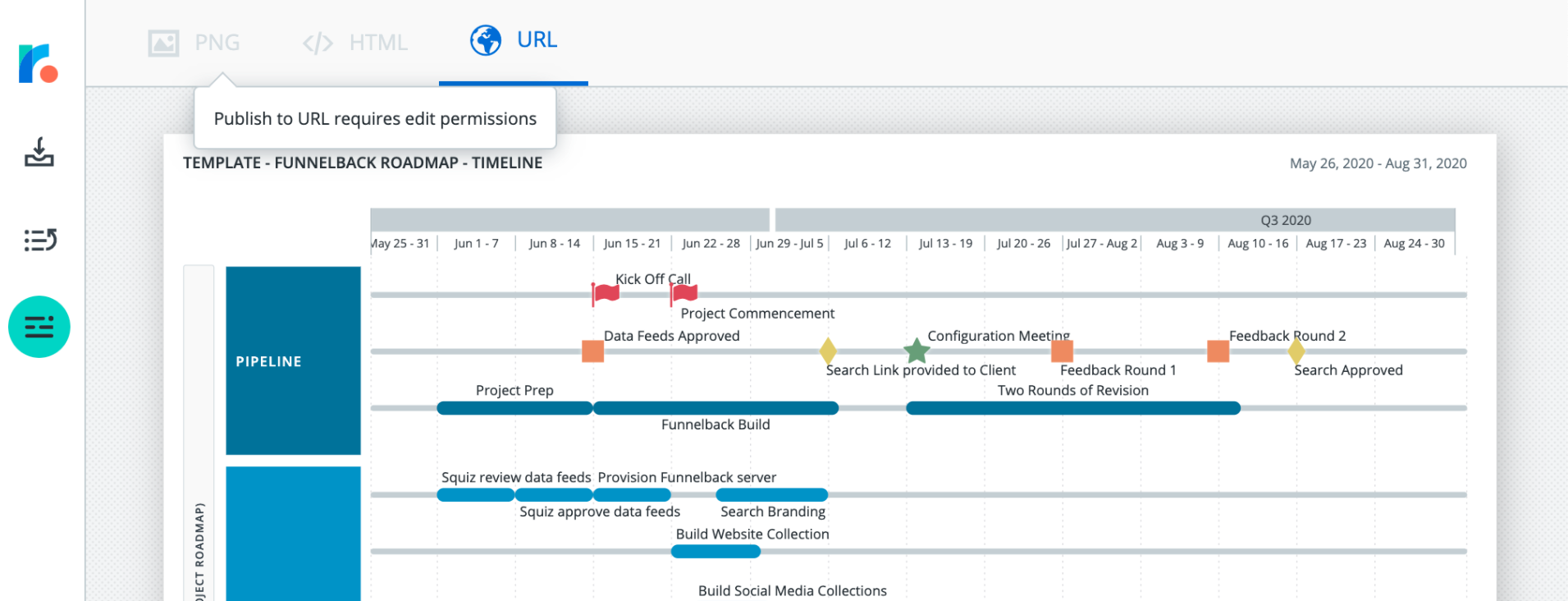The width and height of the screenshot is (1568, 601).
Task: Click the green star Search Link milestone
Action: (917, 351)
